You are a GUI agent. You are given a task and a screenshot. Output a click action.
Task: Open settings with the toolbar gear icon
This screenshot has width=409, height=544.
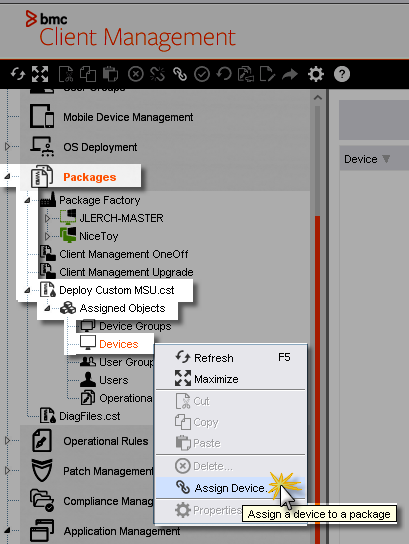[x=316, y=74]
